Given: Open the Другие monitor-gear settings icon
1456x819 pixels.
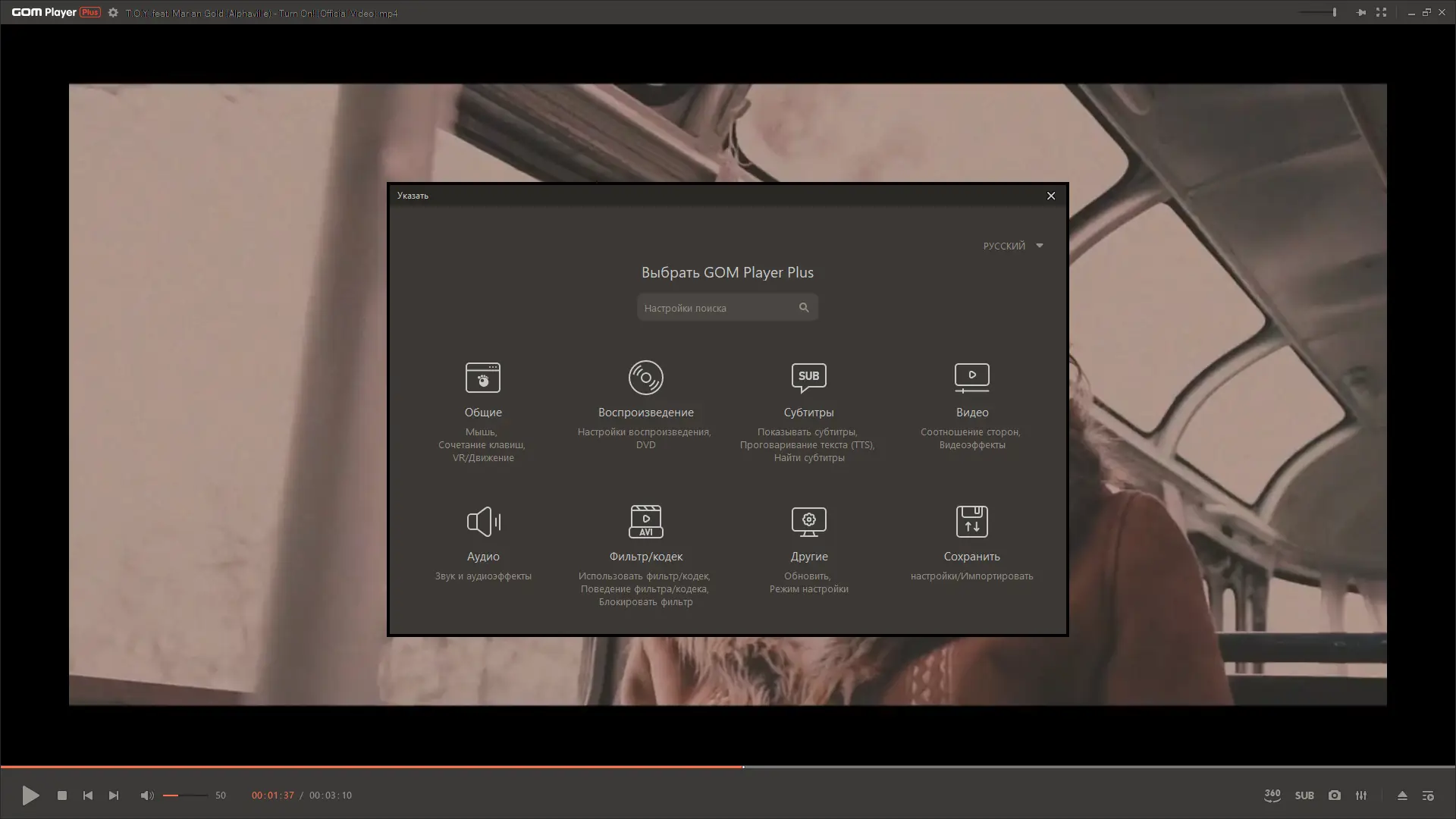Looking at the screenshot, I should click(808, 522).
